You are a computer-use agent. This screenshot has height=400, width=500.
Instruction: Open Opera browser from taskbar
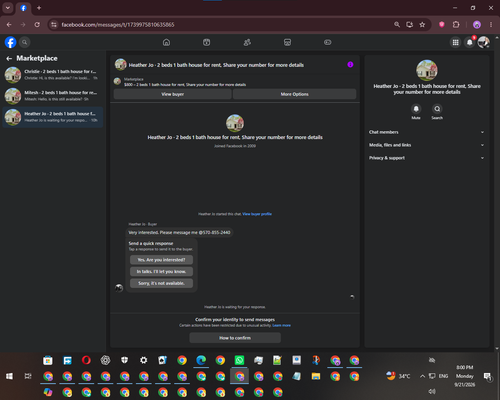[x=86, y=360]
